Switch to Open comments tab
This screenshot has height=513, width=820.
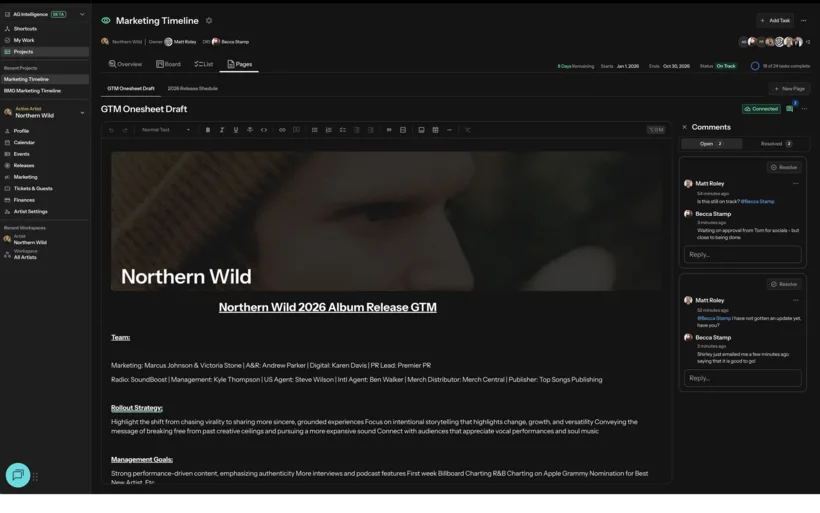click(x=711, y=144)
